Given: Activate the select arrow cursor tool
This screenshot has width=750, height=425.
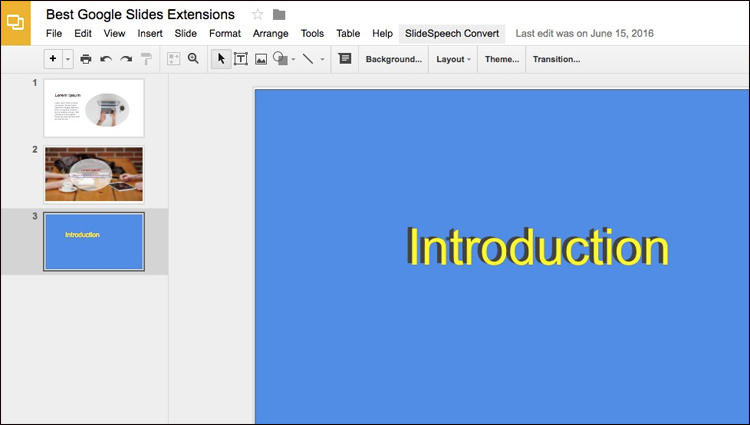Looking at the screenshot, I should (222, 59).
